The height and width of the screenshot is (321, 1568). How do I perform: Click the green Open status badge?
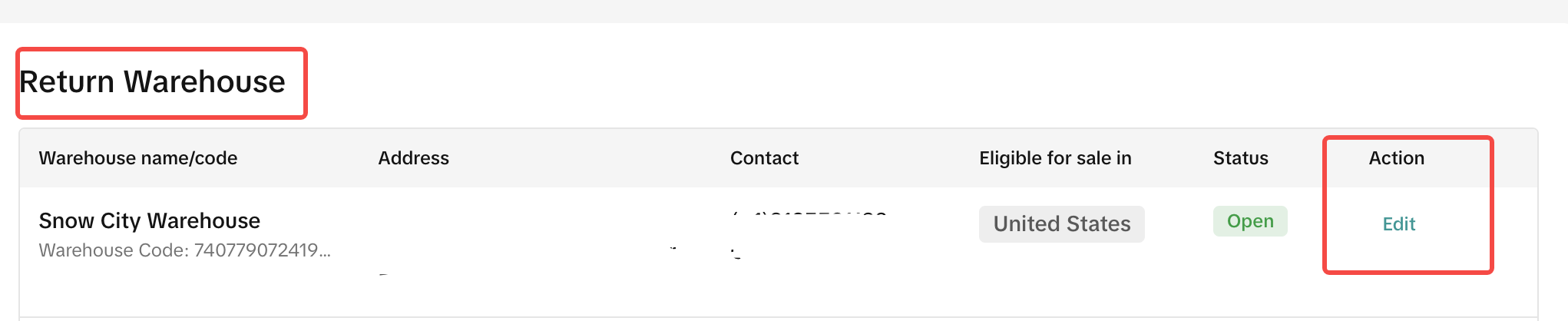[x=1249, y=221]
